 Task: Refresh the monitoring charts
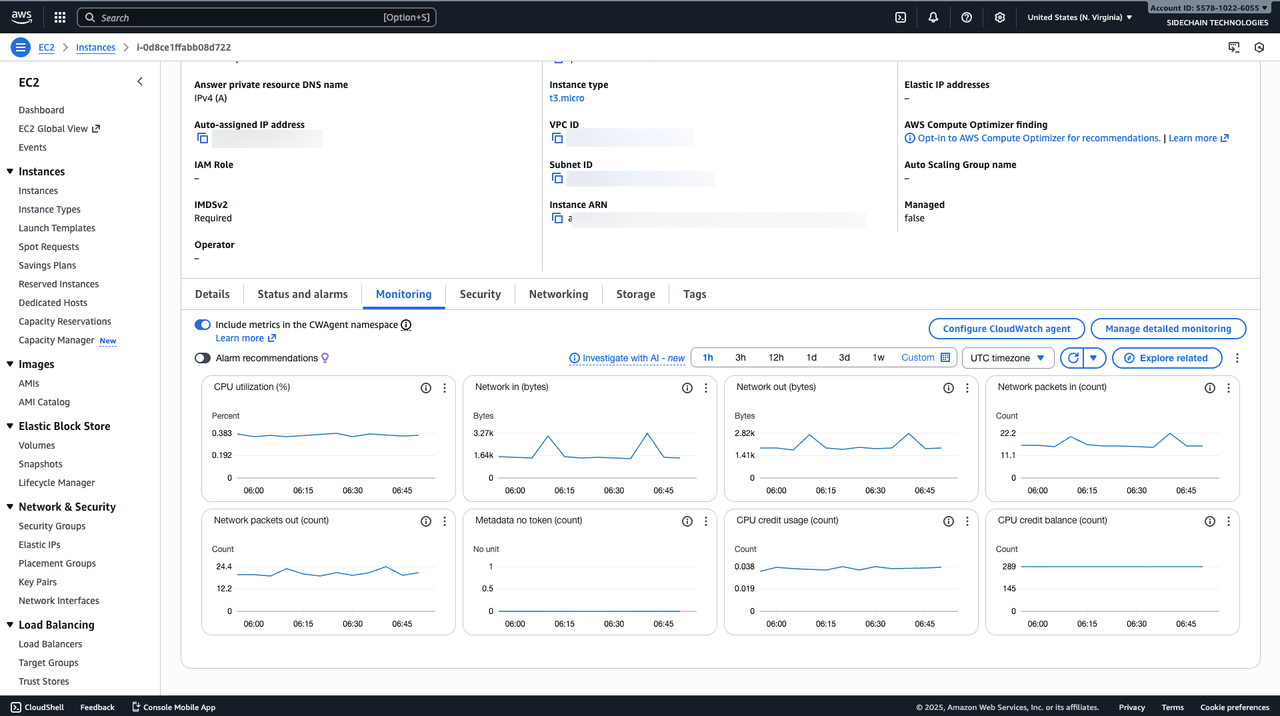click(x=1073, y=358)
